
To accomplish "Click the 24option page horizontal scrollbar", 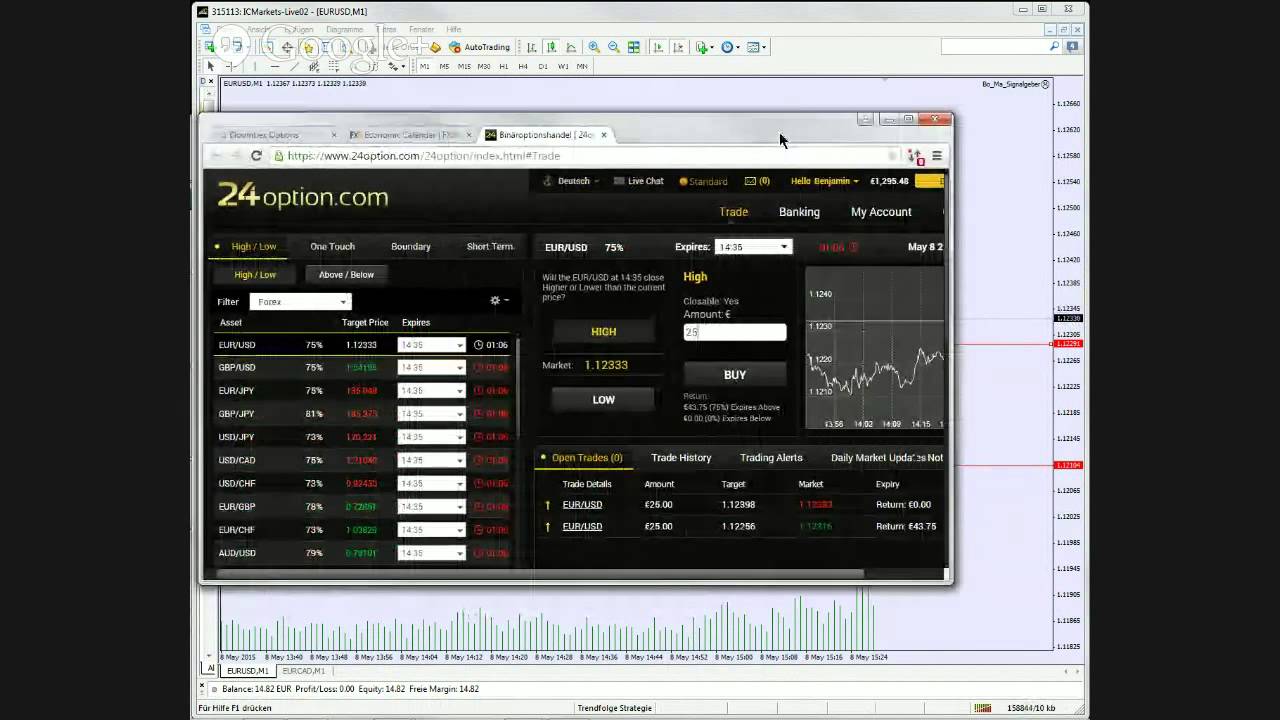I will [540, 574].
